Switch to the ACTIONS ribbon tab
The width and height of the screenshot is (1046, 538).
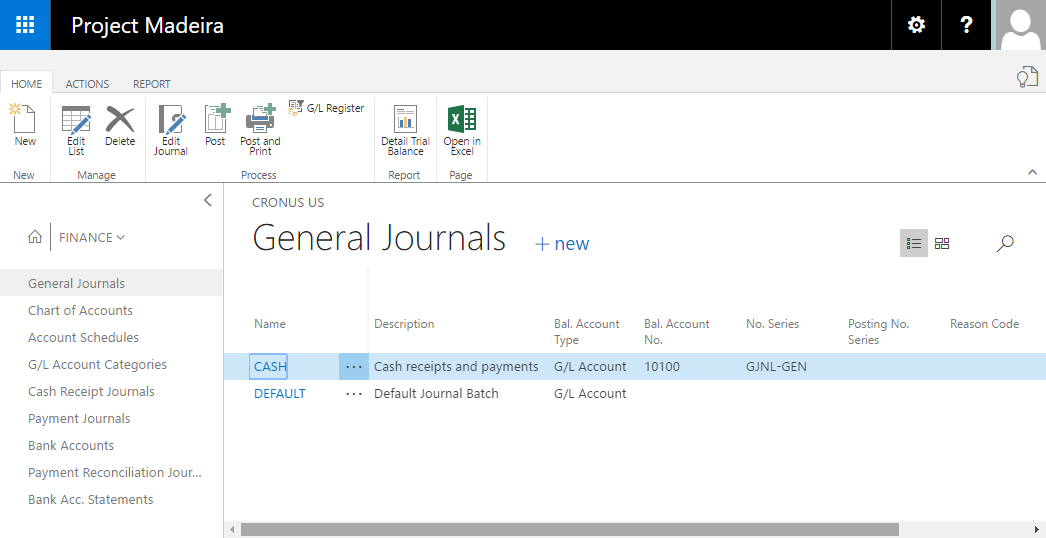pyautogui.click(x=87, y=84)
